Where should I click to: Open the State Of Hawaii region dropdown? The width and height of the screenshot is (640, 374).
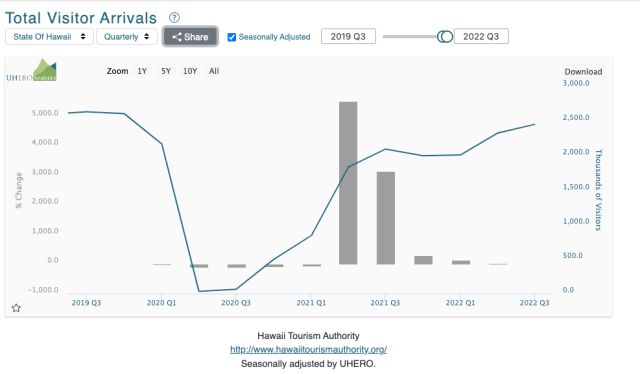click(x=49, y=37)
